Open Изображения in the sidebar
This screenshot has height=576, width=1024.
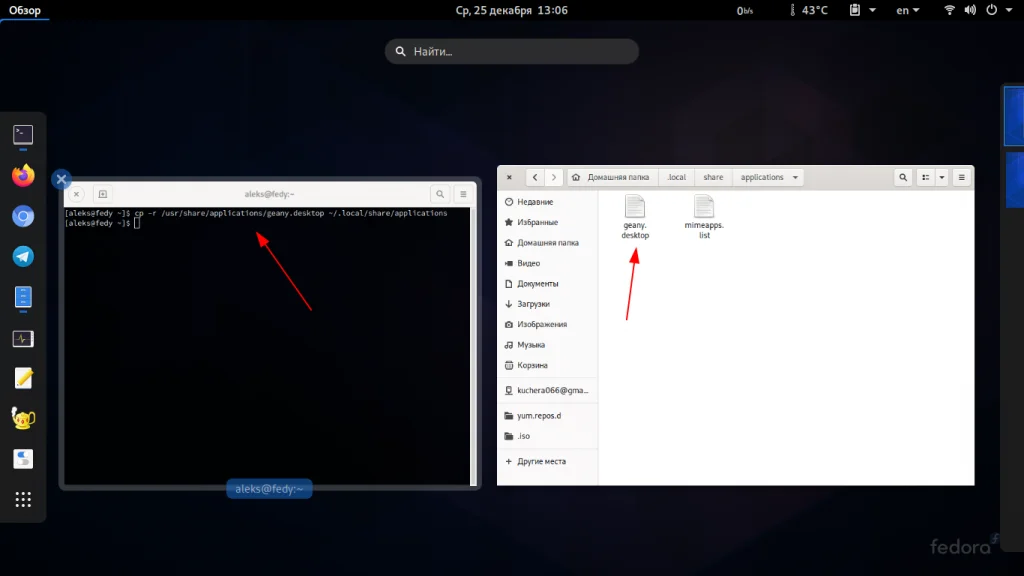pyautogui.click(x=547, y=324)
